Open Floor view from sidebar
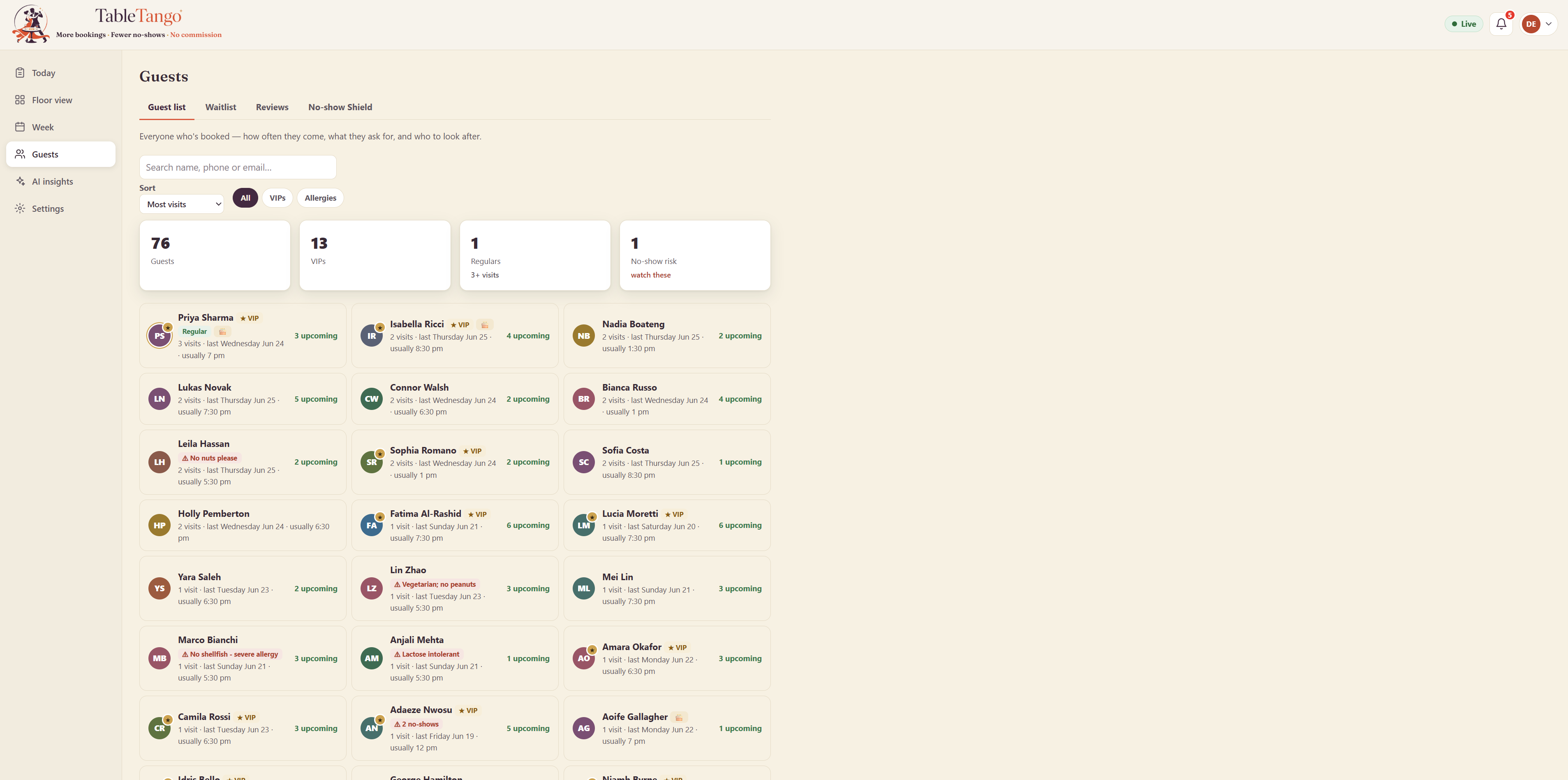 click(61, 100)
